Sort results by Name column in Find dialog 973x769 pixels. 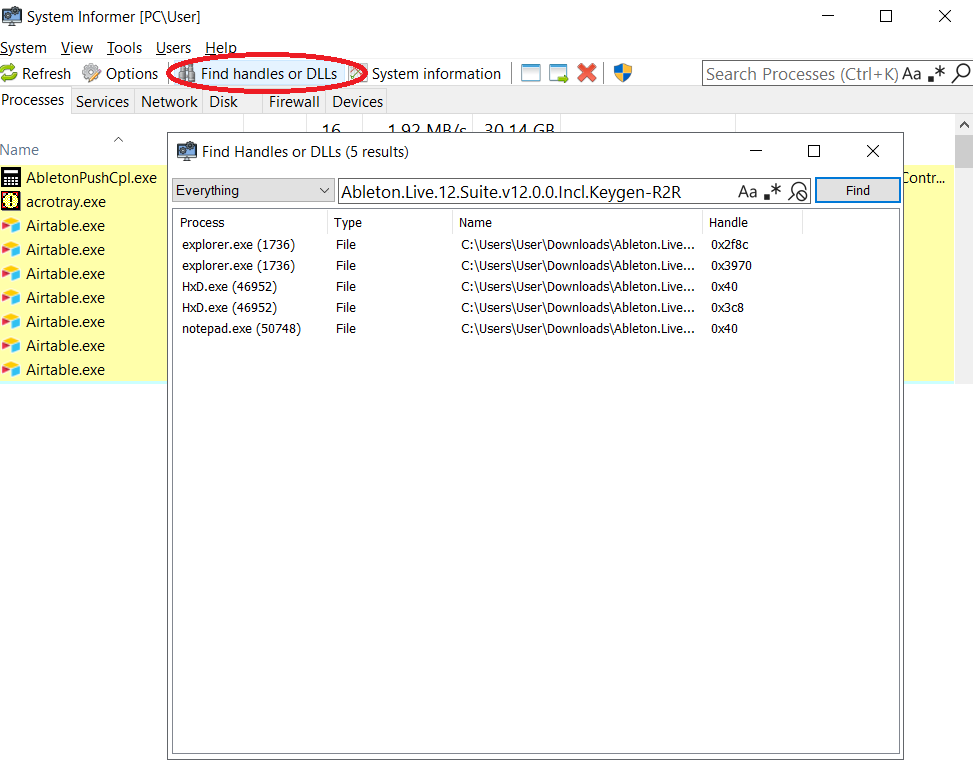coord(578,222)
